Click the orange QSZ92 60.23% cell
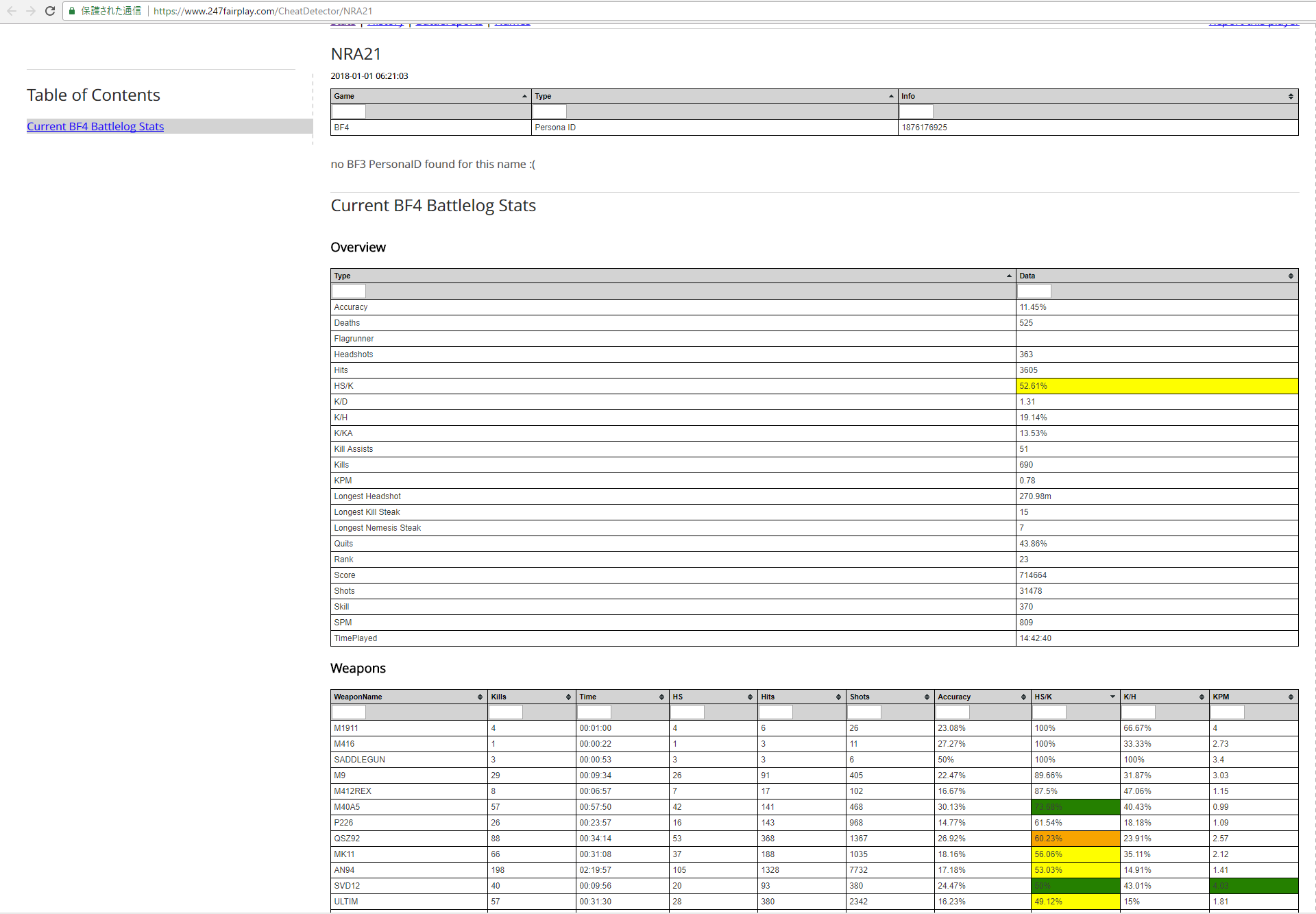Image resolution: width=1316 pixels, height=914 pixels. [1075, 839]
